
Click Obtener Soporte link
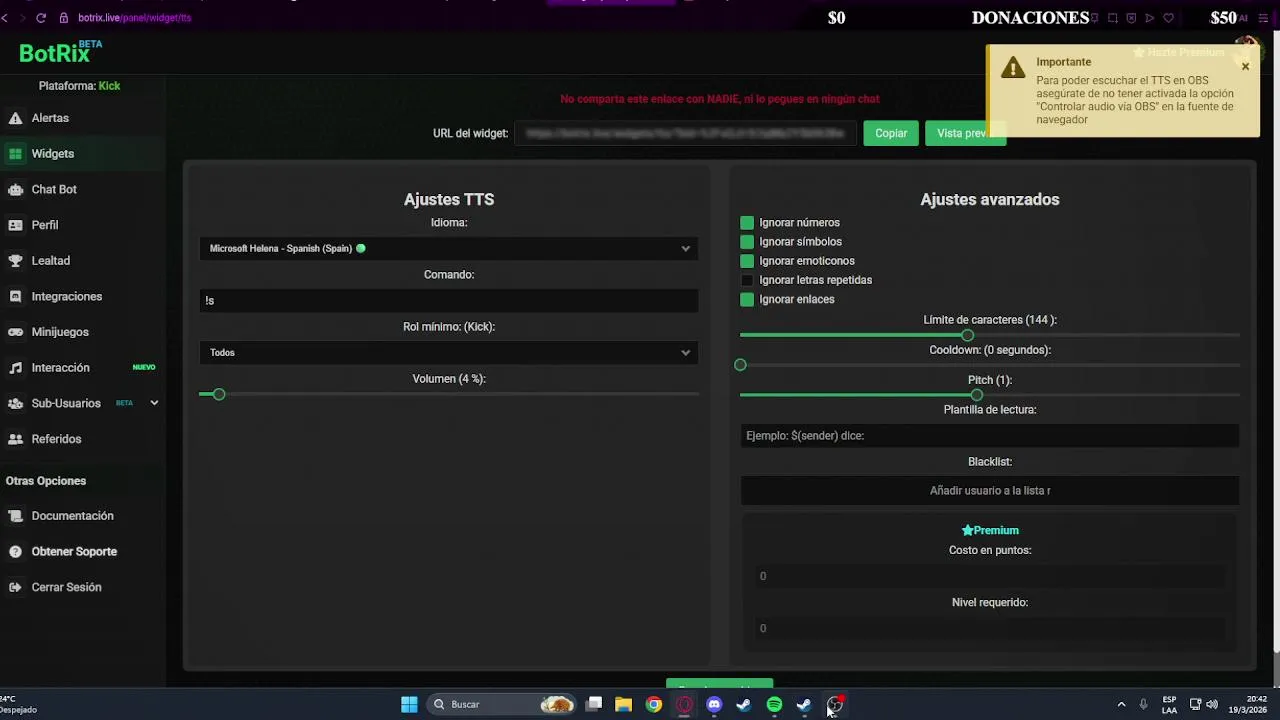coord(74,552)
